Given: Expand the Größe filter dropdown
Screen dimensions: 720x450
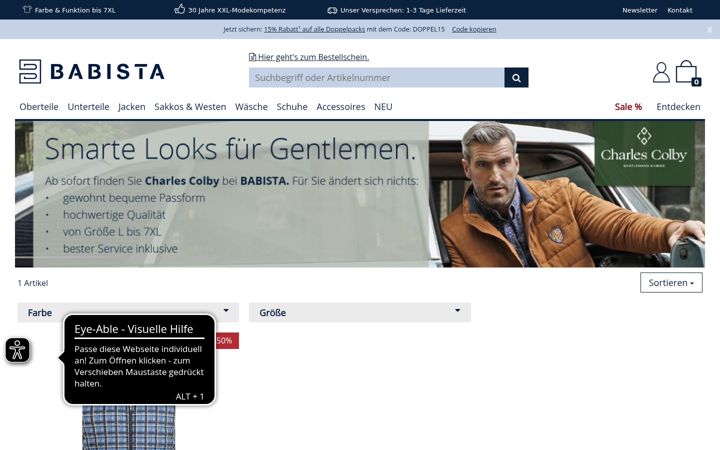Looking at the screenshot, I should tap(360, 312).
